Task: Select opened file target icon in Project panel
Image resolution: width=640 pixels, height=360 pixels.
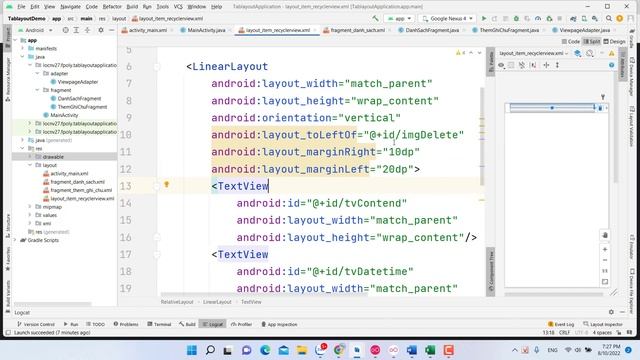Action: (x=65, y=30)
